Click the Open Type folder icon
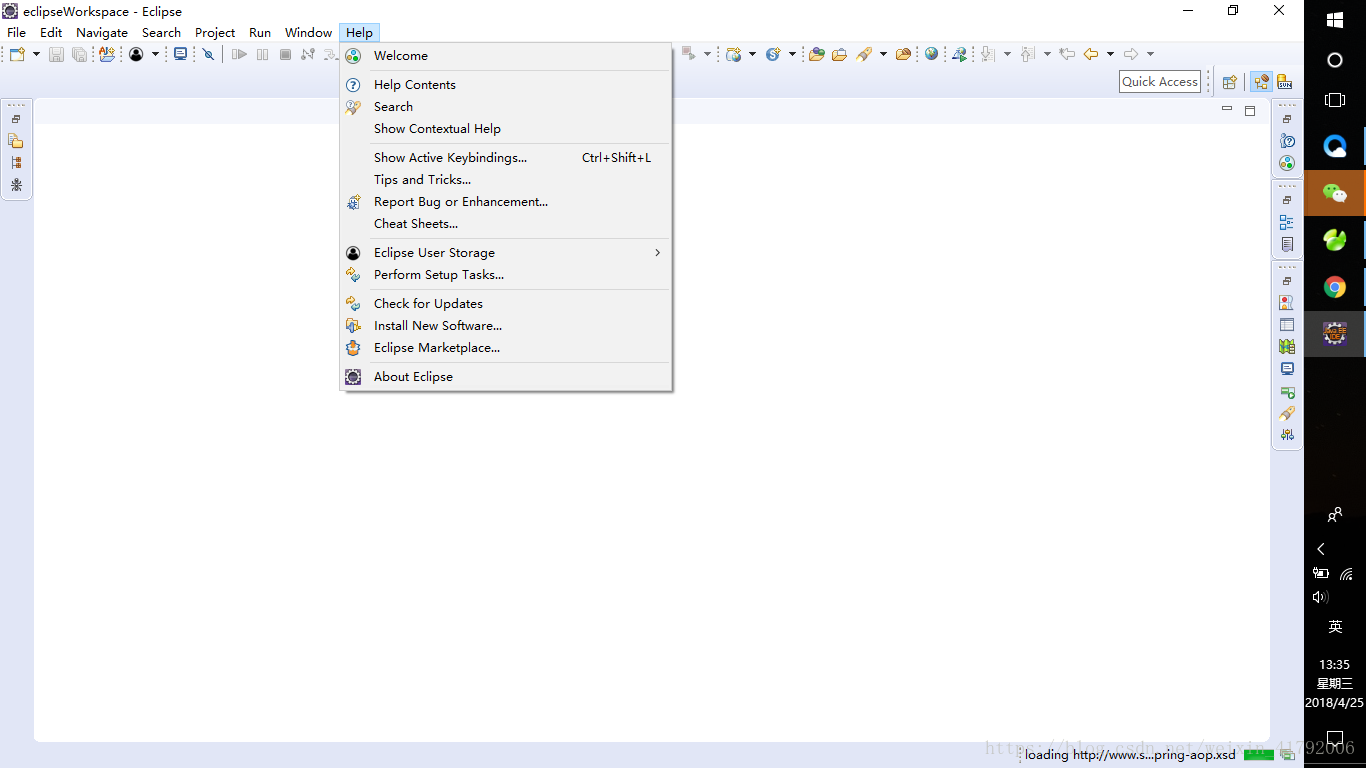 tap(817, 54)
